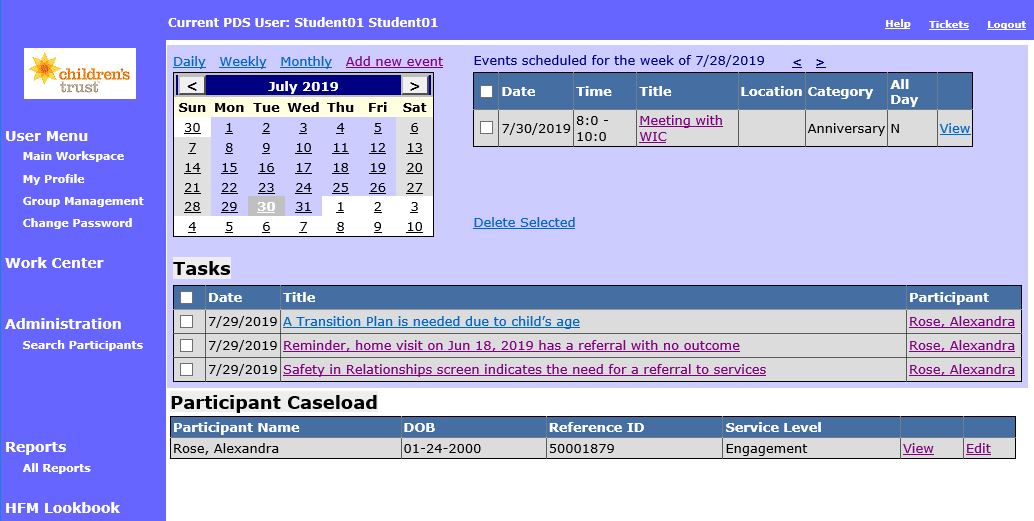This screenshot has width=1034, height=521.
Task: View the 7/30/2019 event details
Action: 954,129
